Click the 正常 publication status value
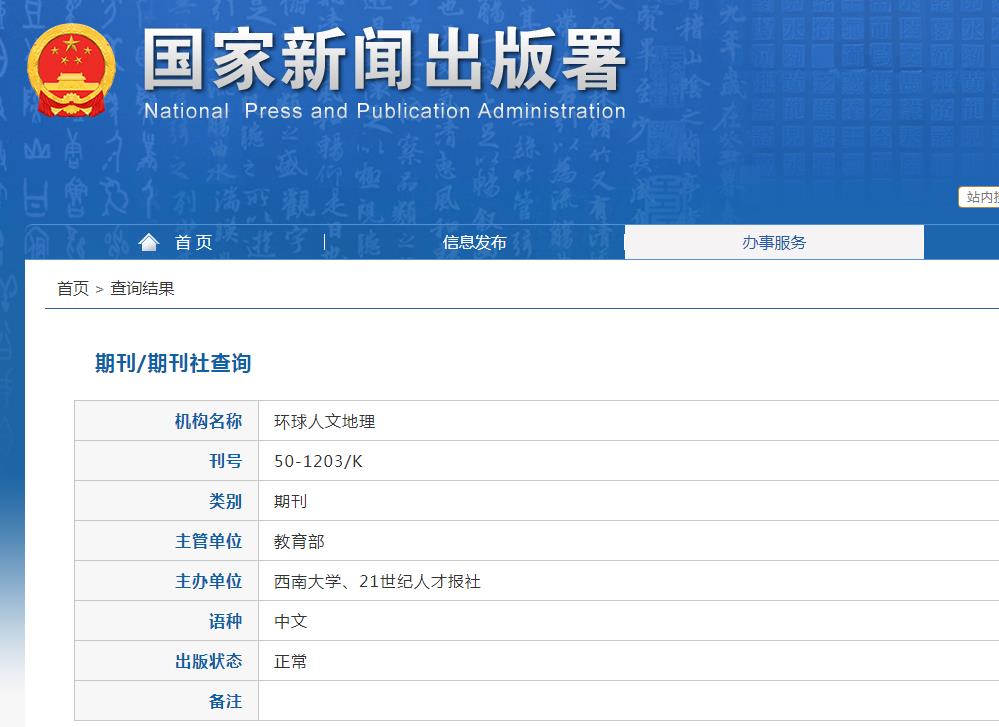The height and width of the screenshot is (727, 999). [x=290, y=661]
